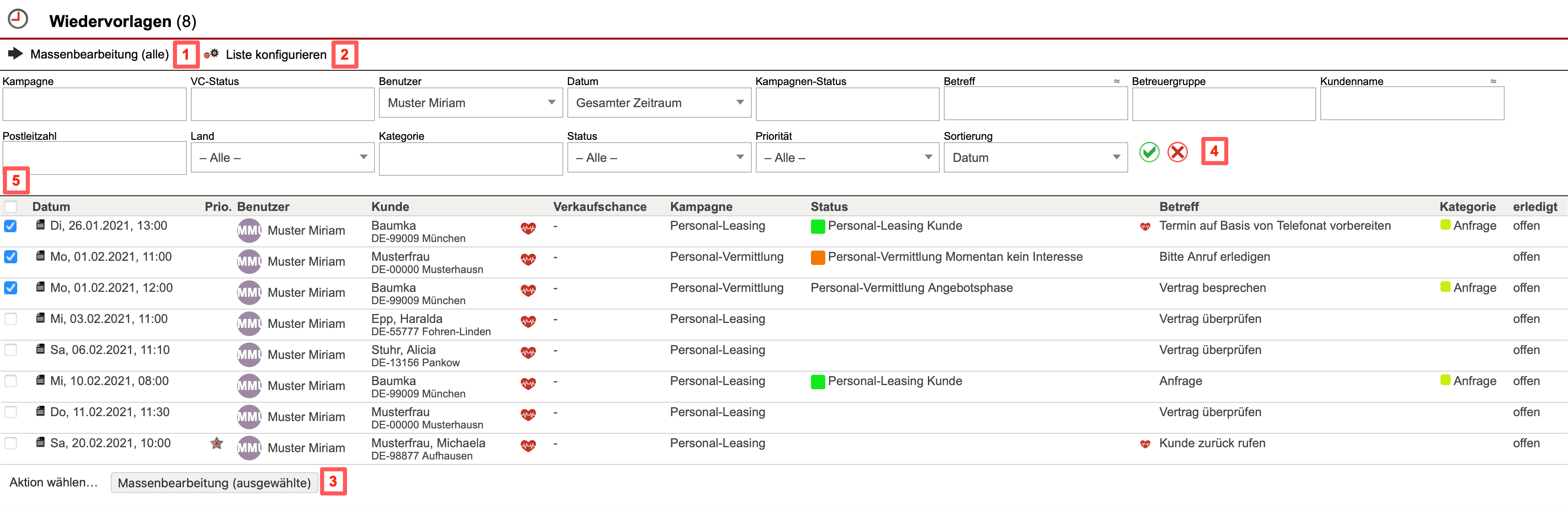Open Liste konfigurieren
The height and width of the screenshot is (511, 1568).
tap(276, 55)
